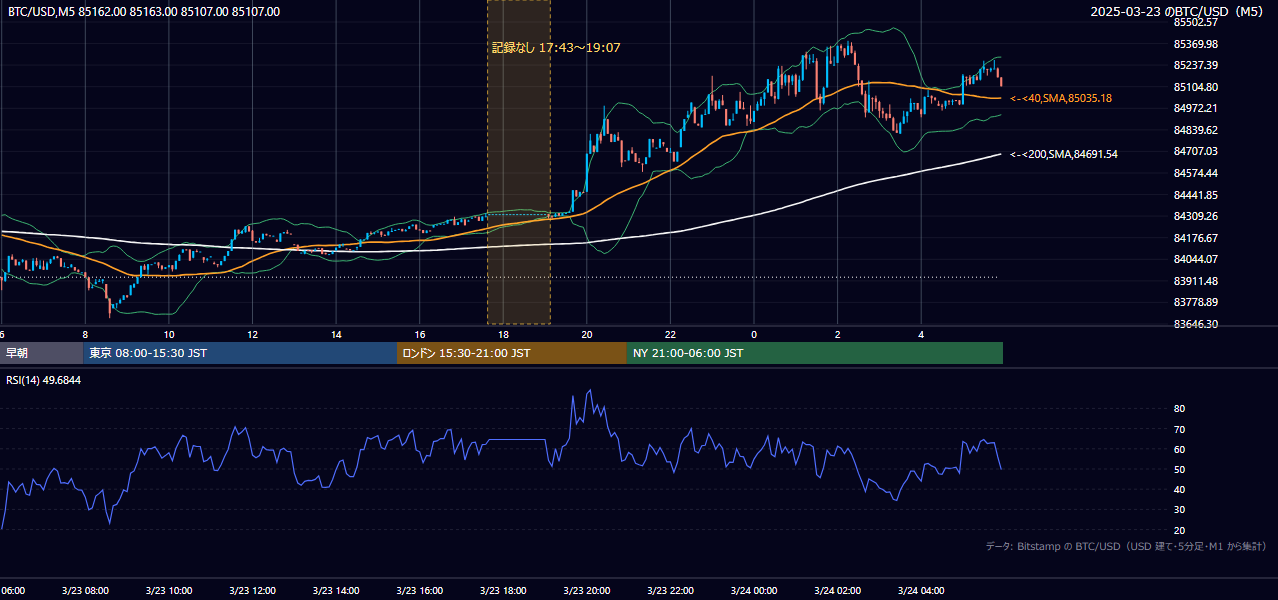Click price axis value 83778.89

[x=1195, y=302]
